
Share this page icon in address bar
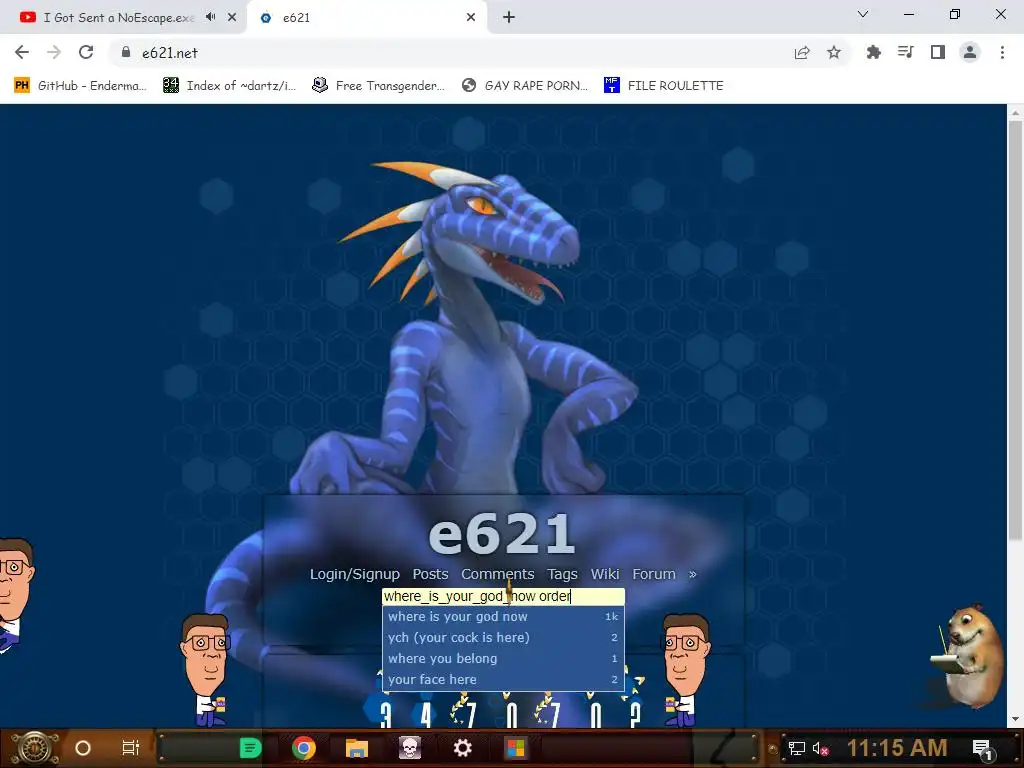pos(802,53)
